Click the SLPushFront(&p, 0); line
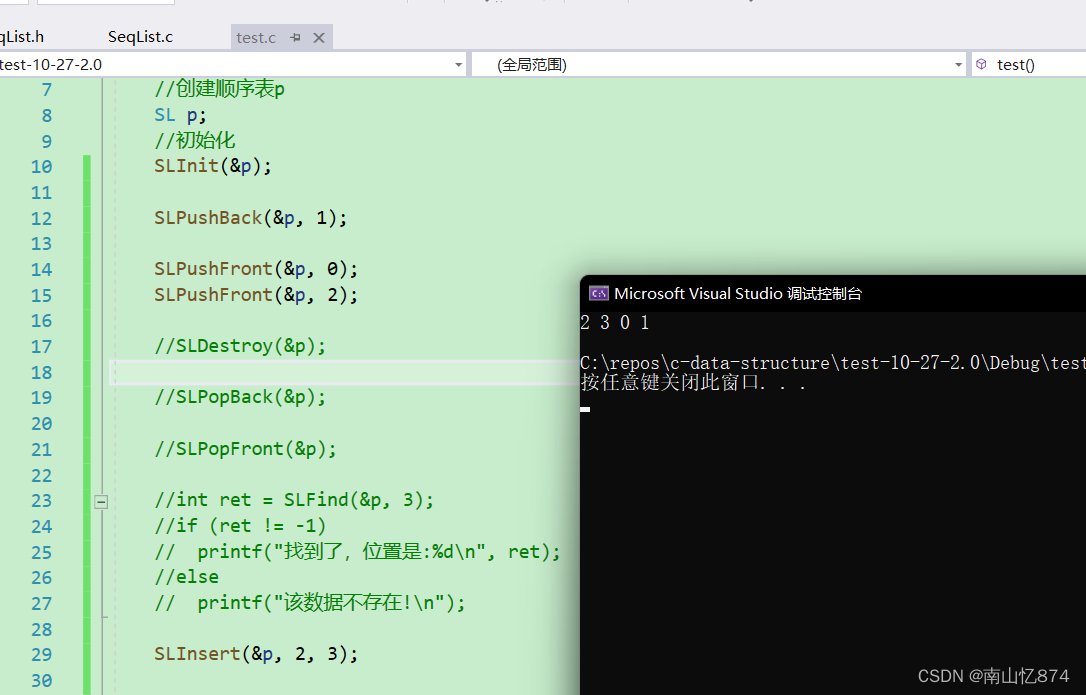Screen dimensions: 1086x695 (x=256, y=269)
